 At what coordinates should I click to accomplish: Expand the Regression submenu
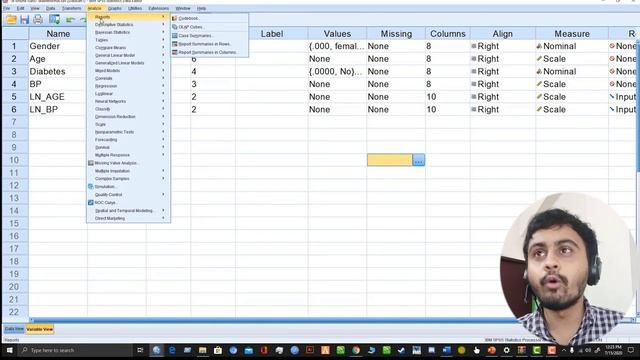click(x=128, y=86)
